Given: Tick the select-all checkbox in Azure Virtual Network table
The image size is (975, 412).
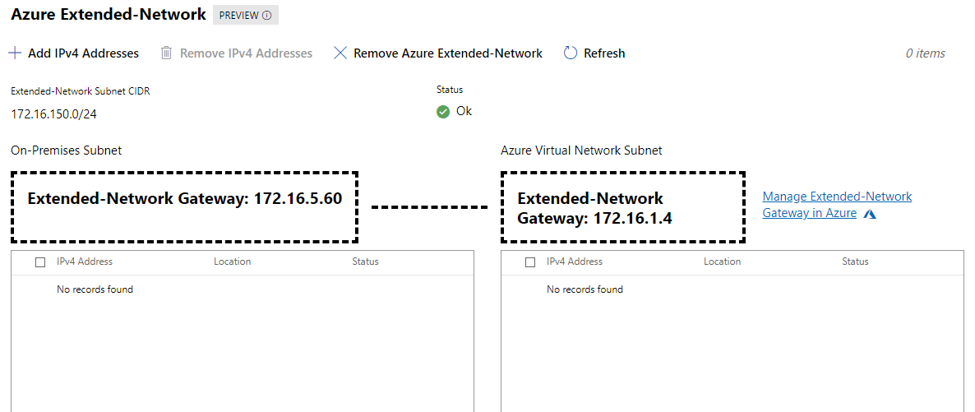Looking at the screenshot, I should (x=530, y=262).
